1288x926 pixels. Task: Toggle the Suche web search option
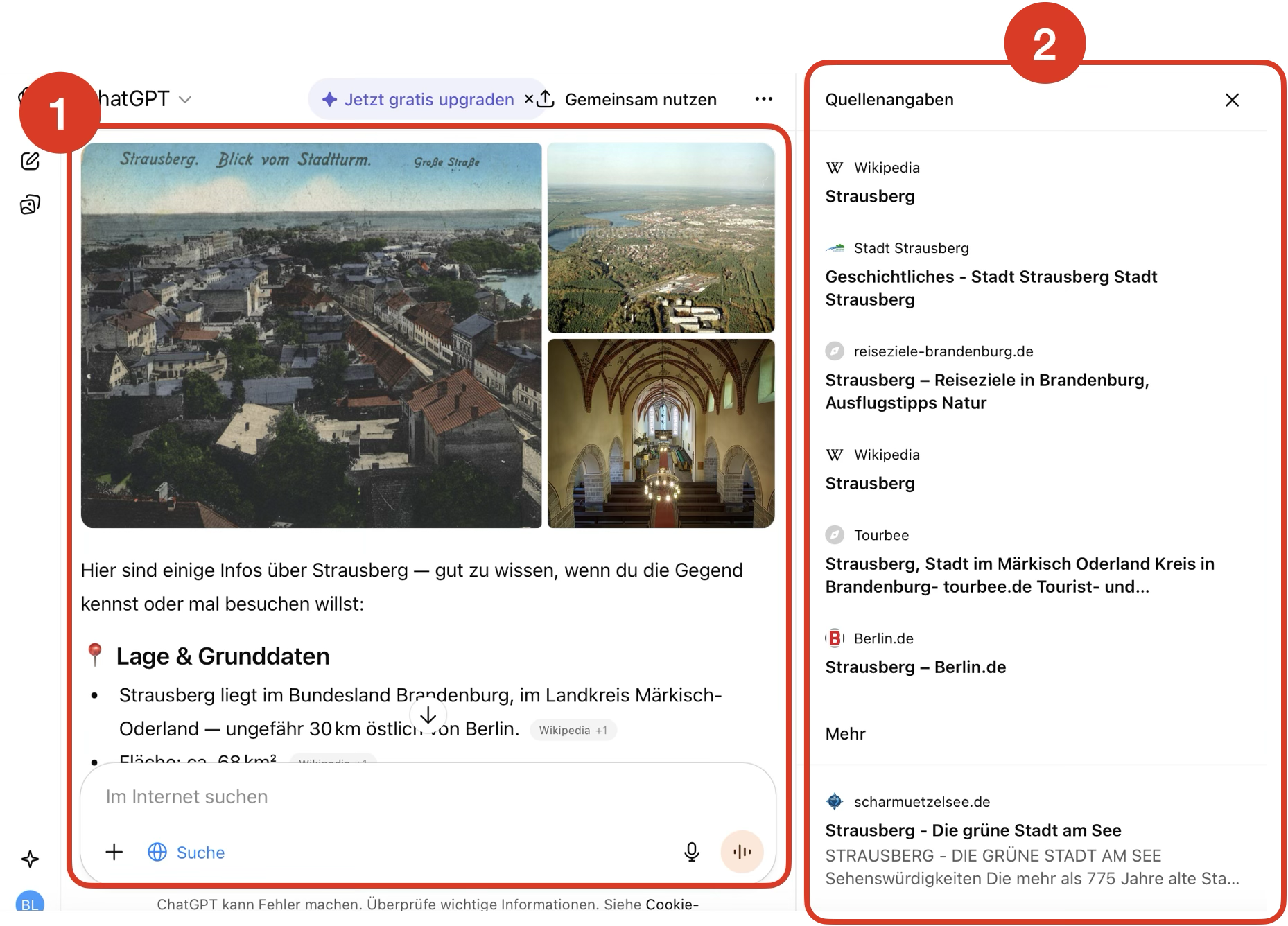[x=187, y=852]
